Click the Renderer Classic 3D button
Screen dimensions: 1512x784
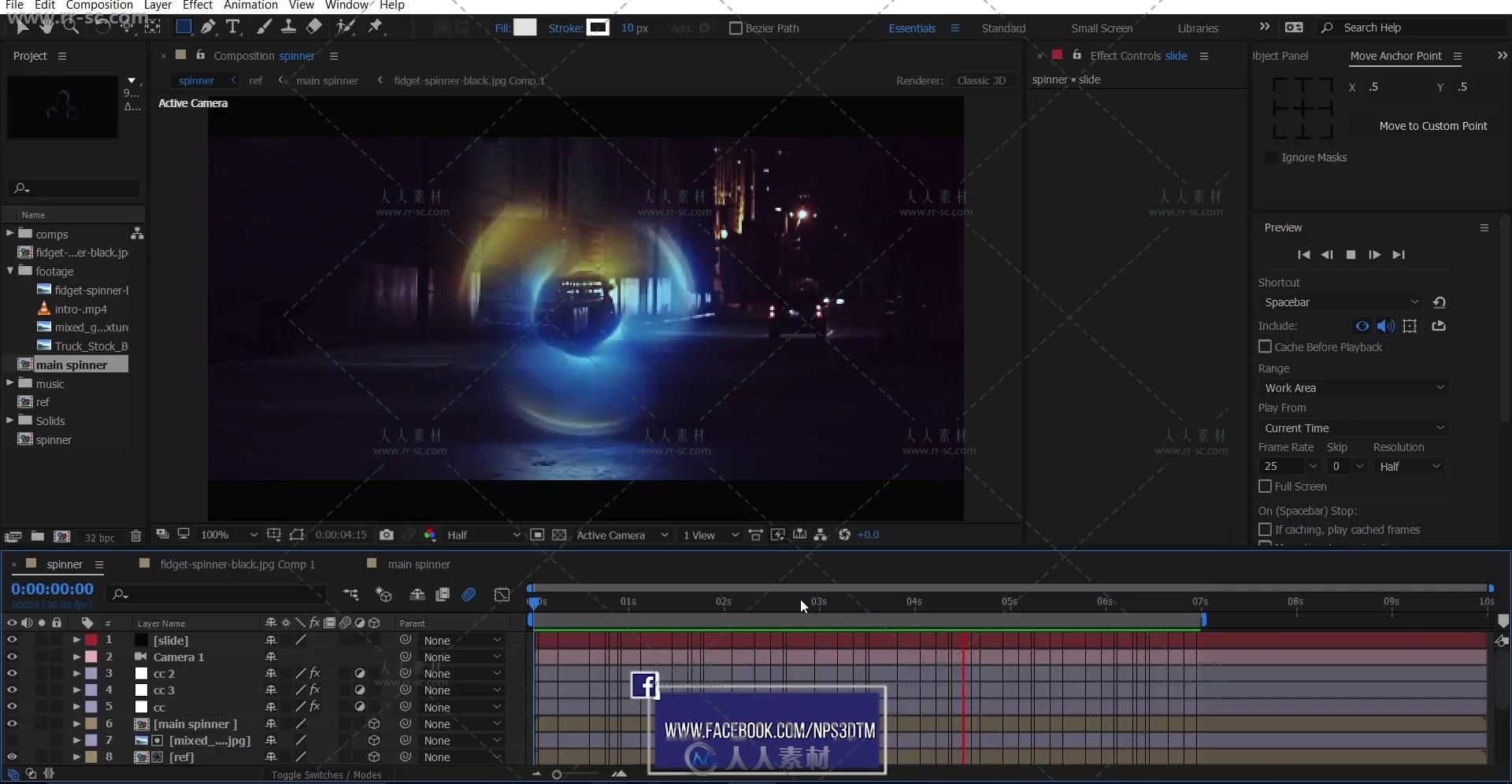click(x=981, y=80)
